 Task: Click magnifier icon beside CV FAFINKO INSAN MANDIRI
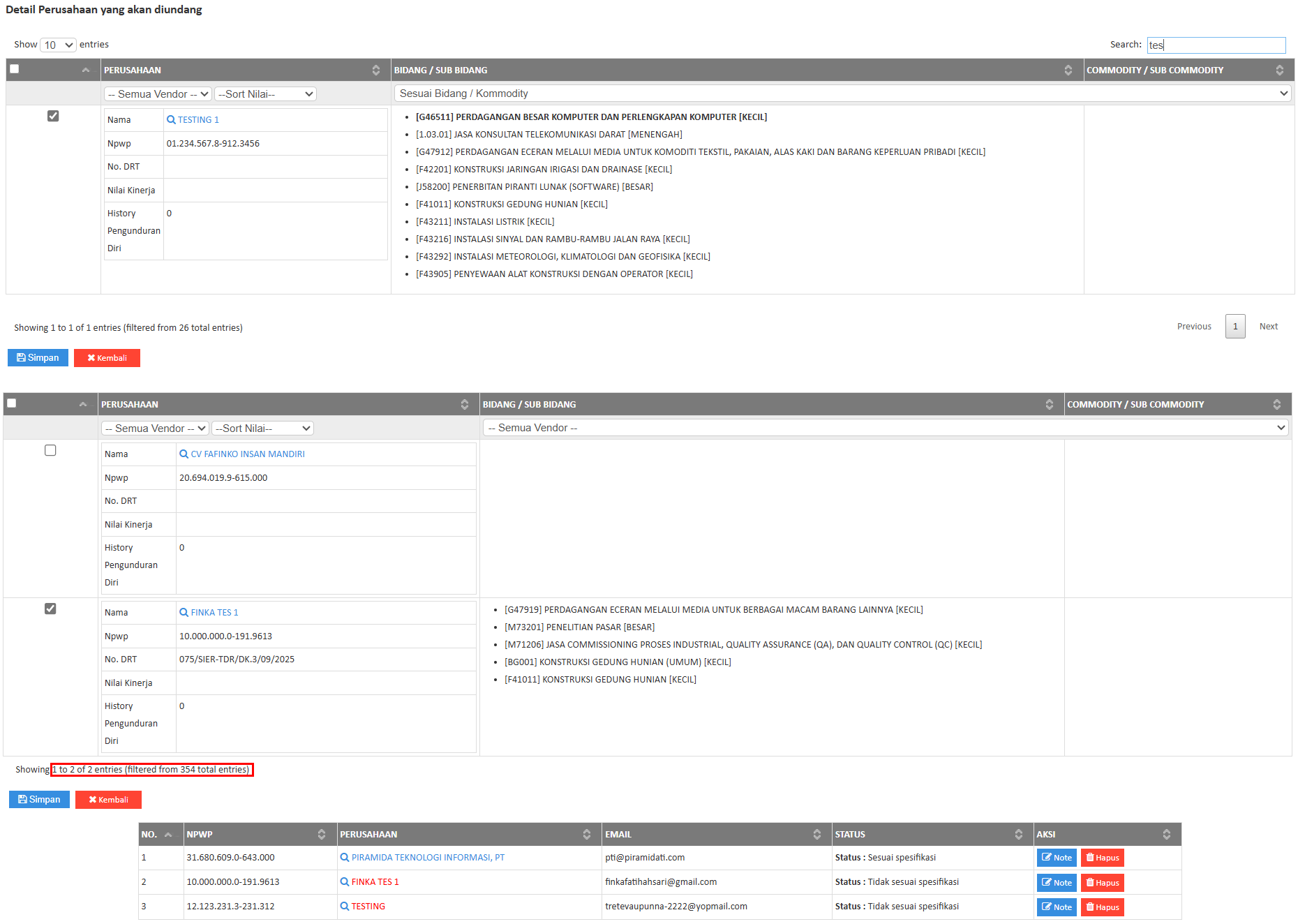tap(184, 454)
